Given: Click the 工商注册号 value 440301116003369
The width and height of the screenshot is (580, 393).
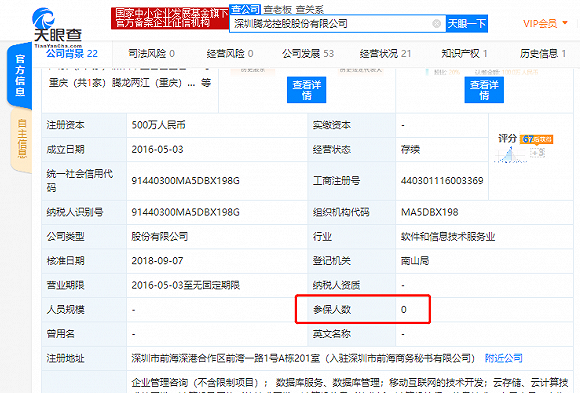Looking at the screenshot, I should tap(442, 181).
